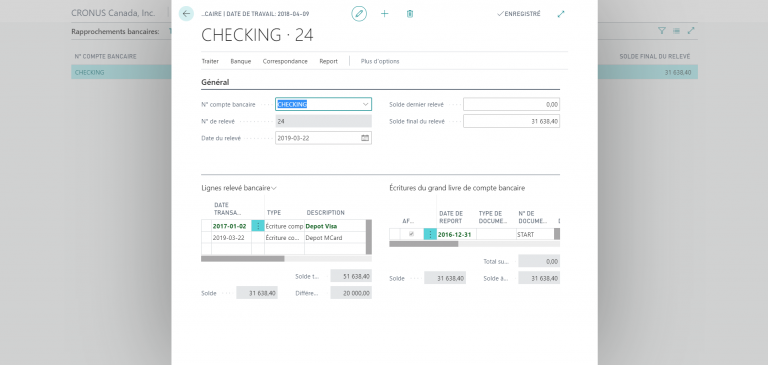768x365 pixels.
Task: Open the N° compte bancaire dropdown
Action: [x=366, y=104]
